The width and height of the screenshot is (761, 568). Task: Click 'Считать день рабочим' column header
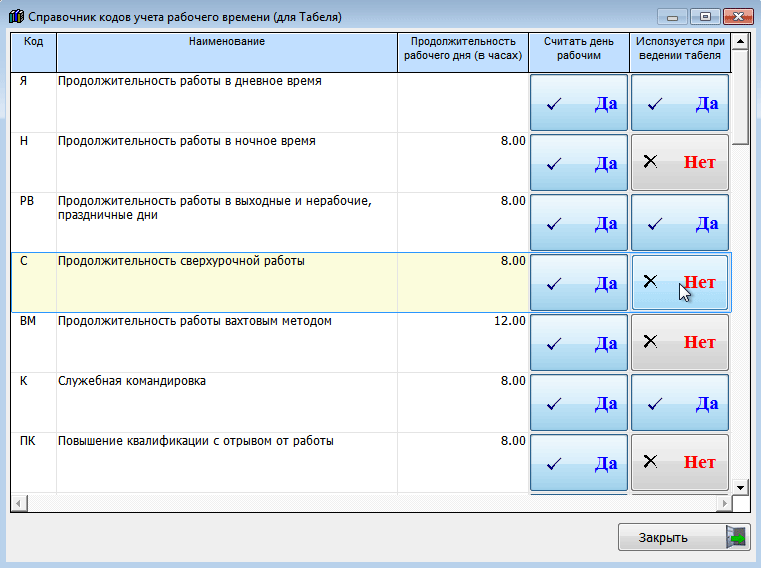(x=579, y=52)
